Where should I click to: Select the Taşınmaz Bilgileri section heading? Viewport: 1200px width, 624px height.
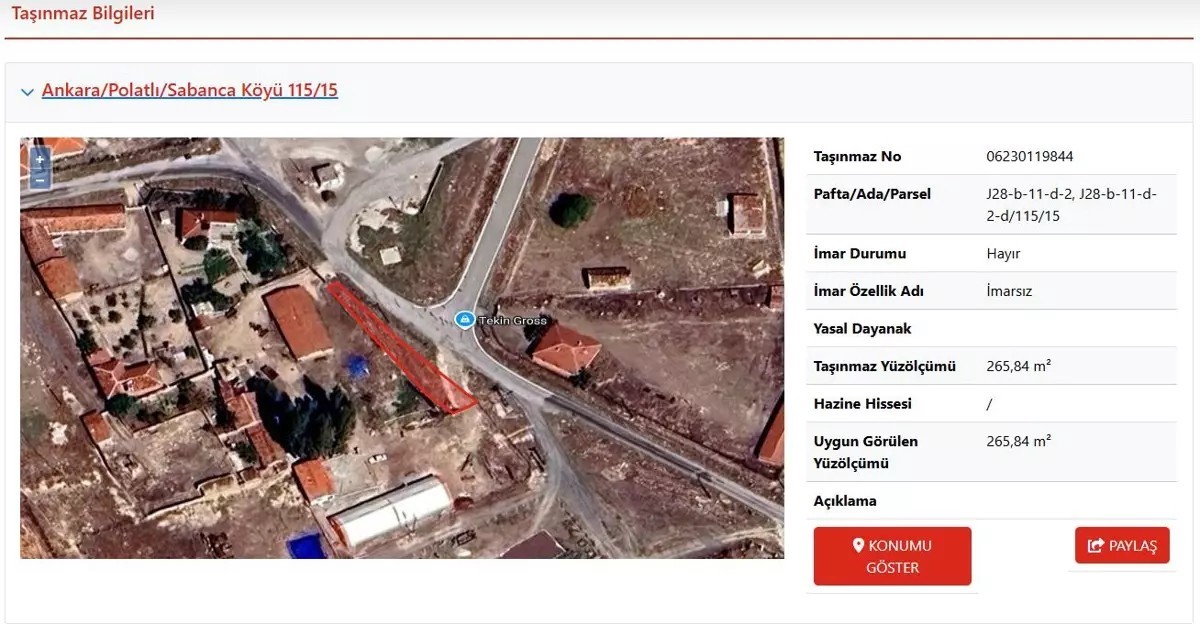tap(83, 14)
